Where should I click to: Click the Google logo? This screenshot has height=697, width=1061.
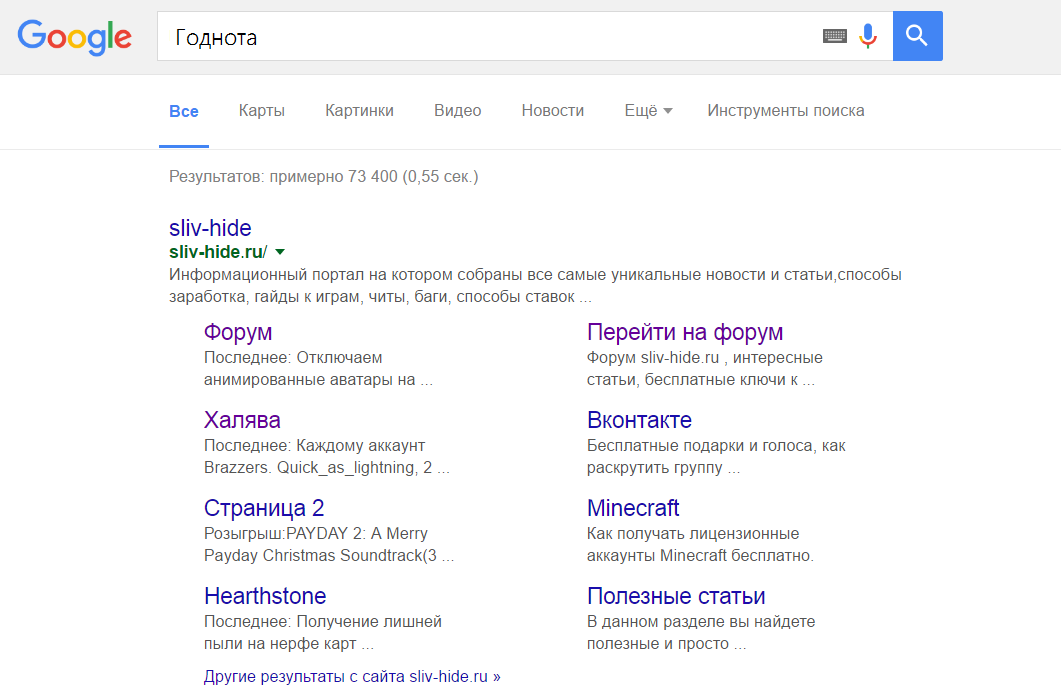pyautogui.click(x=74, y=37)
